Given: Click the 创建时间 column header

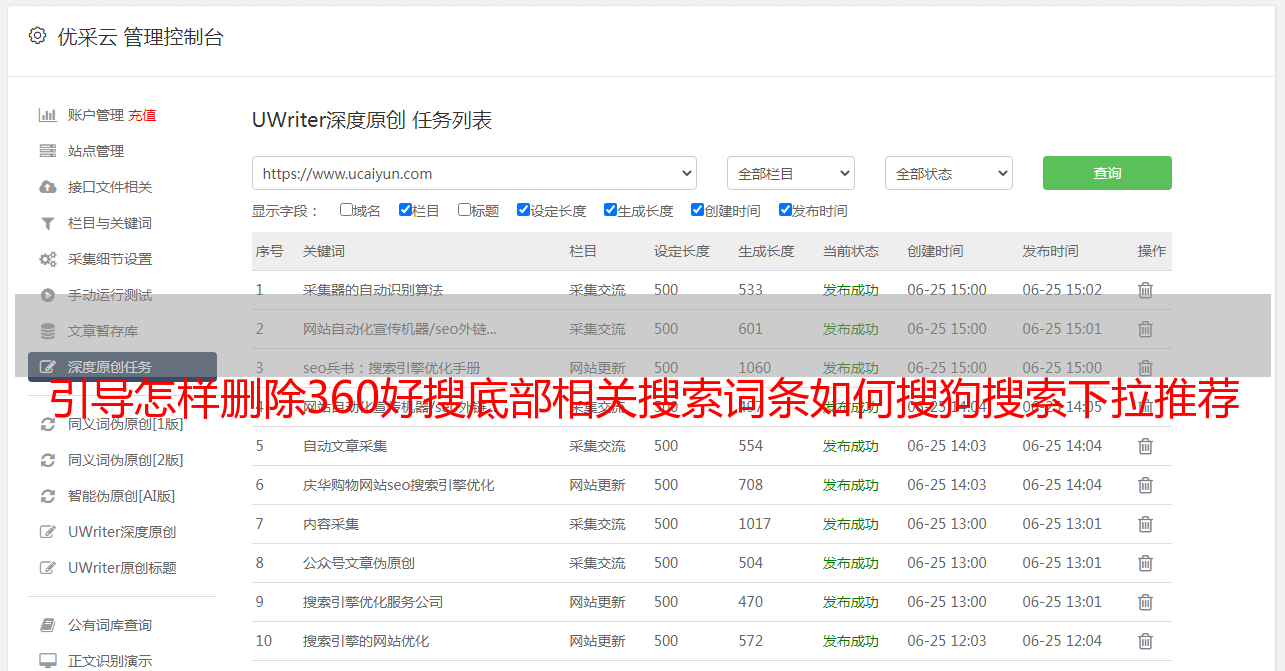Looking at the screenshot, I should coord(935,251).
